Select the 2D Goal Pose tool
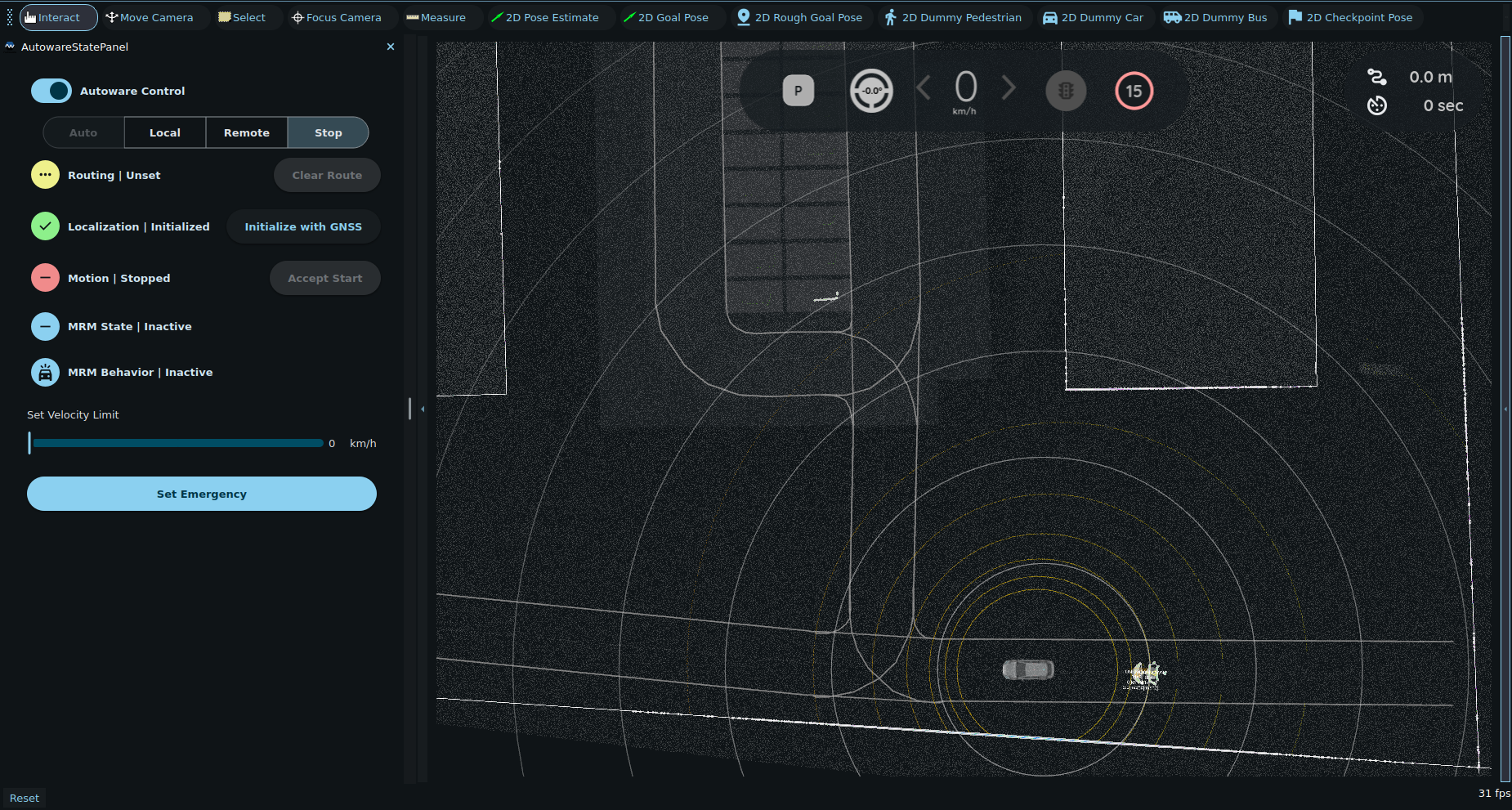Screen dimensions: 1512x810 (x=665, y=17)
